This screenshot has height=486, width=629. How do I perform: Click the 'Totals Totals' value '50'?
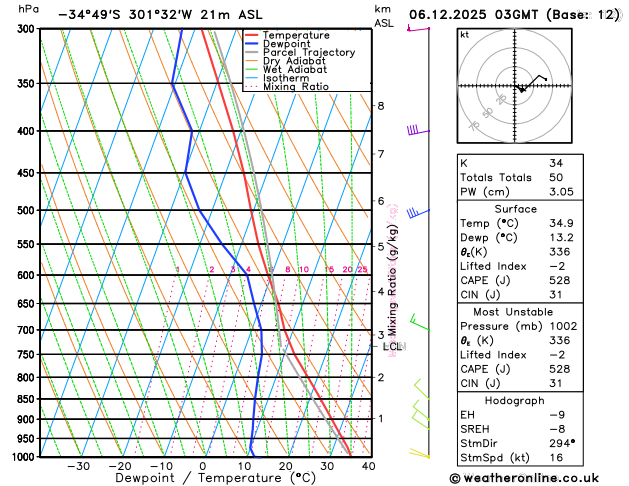pos(556,178)
